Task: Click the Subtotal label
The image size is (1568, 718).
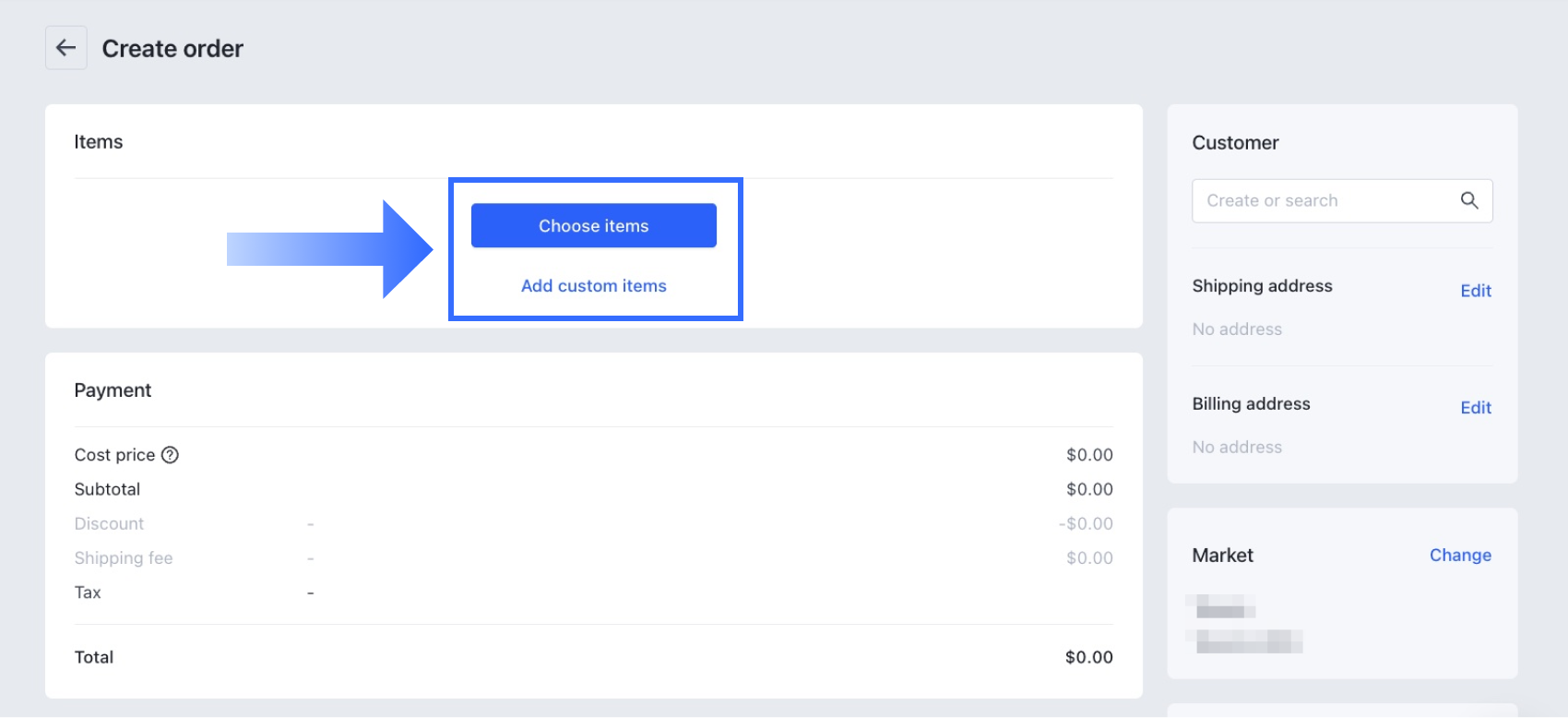Action: point(107,489)
